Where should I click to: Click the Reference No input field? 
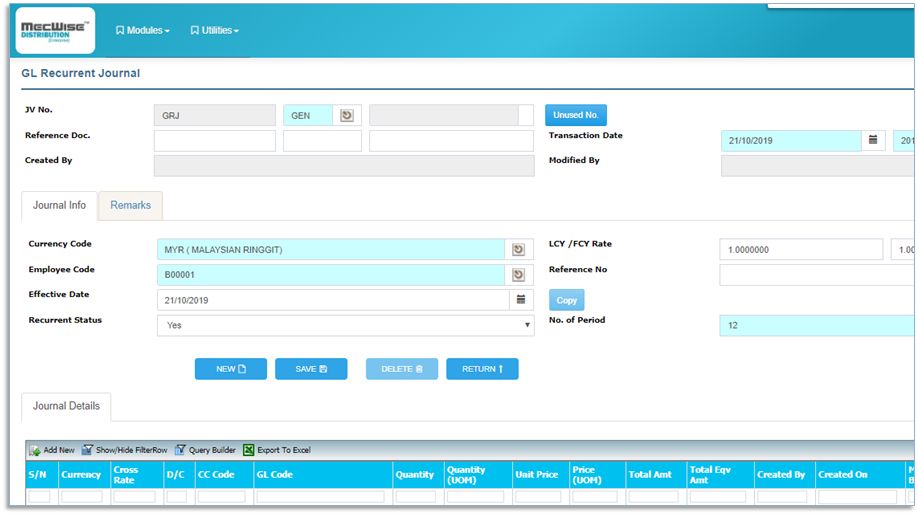point(815,275)
